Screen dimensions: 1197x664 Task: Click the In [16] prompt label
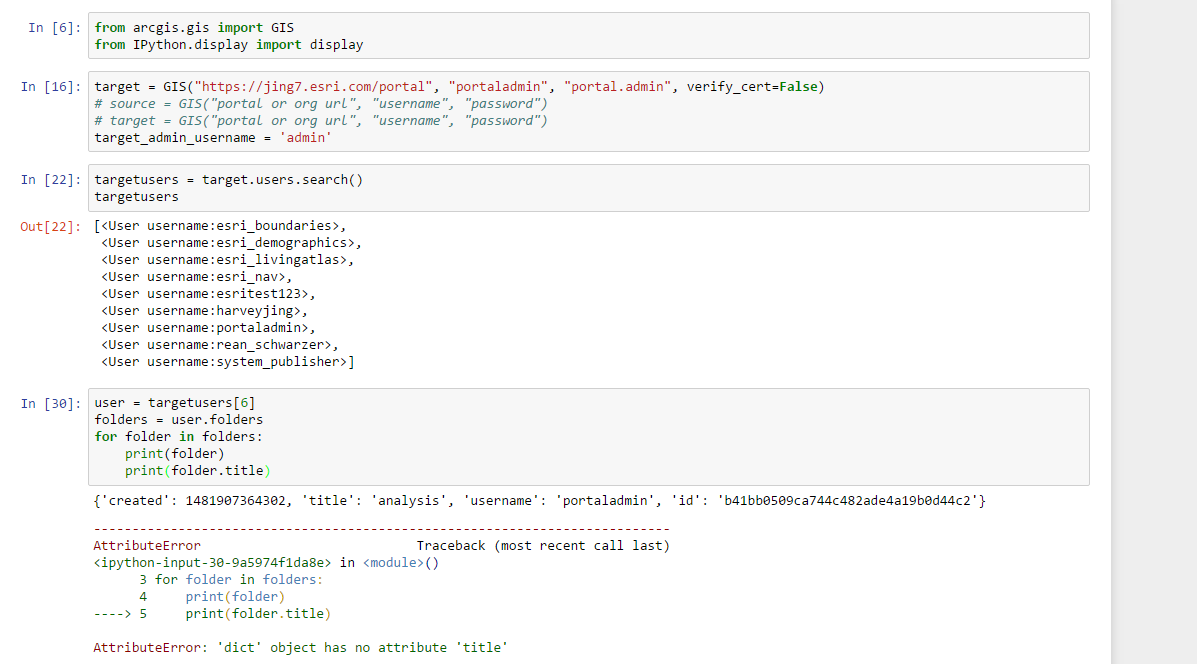[50, 87]
